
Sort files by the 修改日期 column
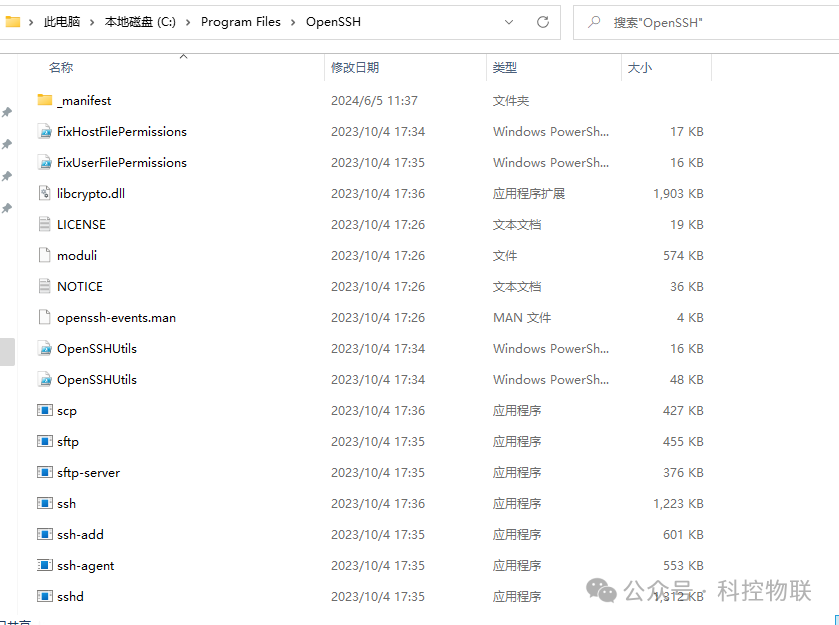355,67
